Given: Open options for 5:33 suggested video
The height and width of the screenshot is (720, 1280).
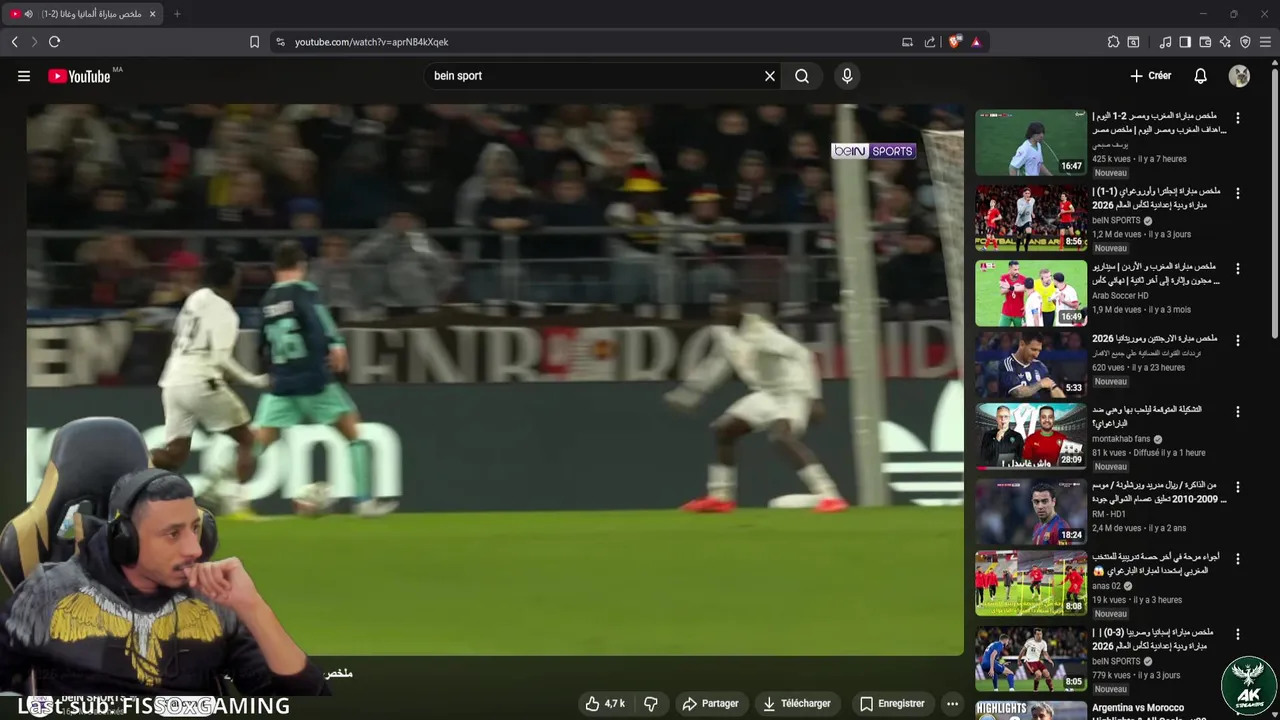Looking at the screenshot, I should pyautogui.click(x=1238, y=341).
